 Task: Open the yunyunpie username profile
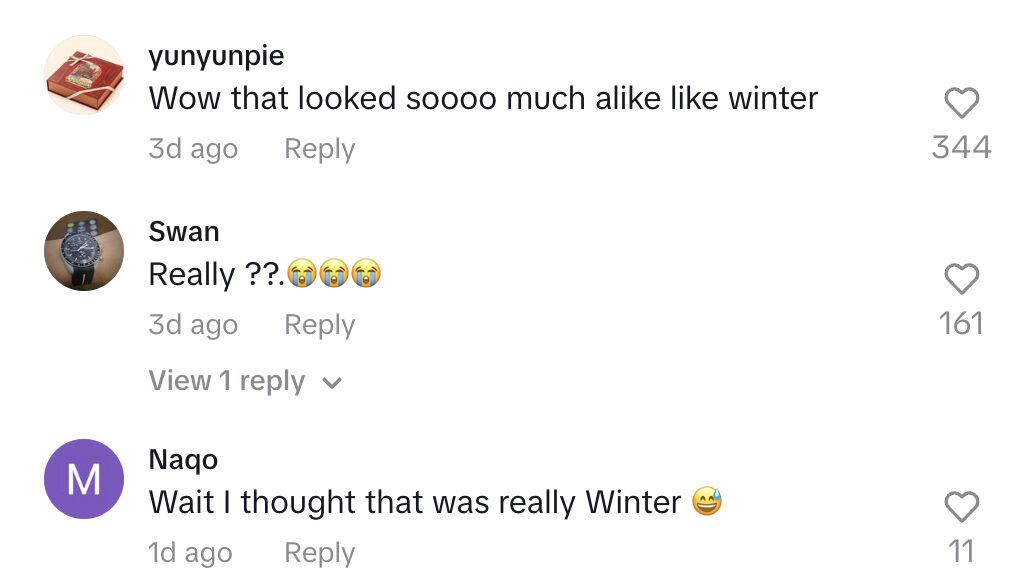[x=216, y=56]
